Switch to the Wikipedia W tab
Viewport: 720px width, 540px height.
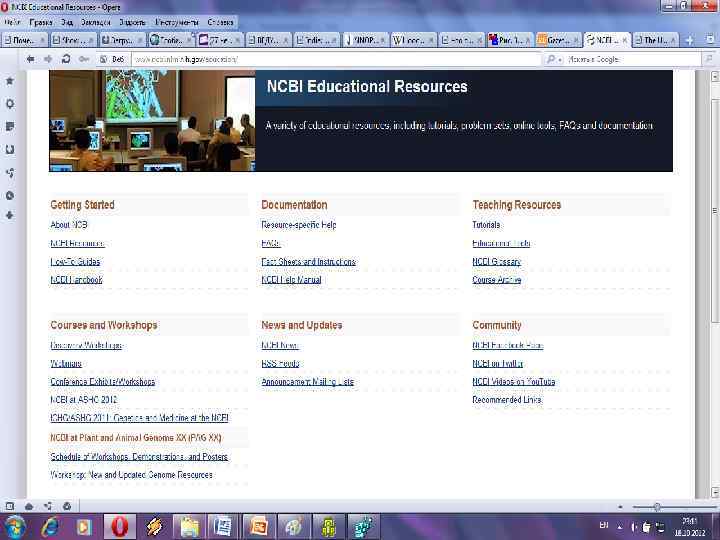412,40
